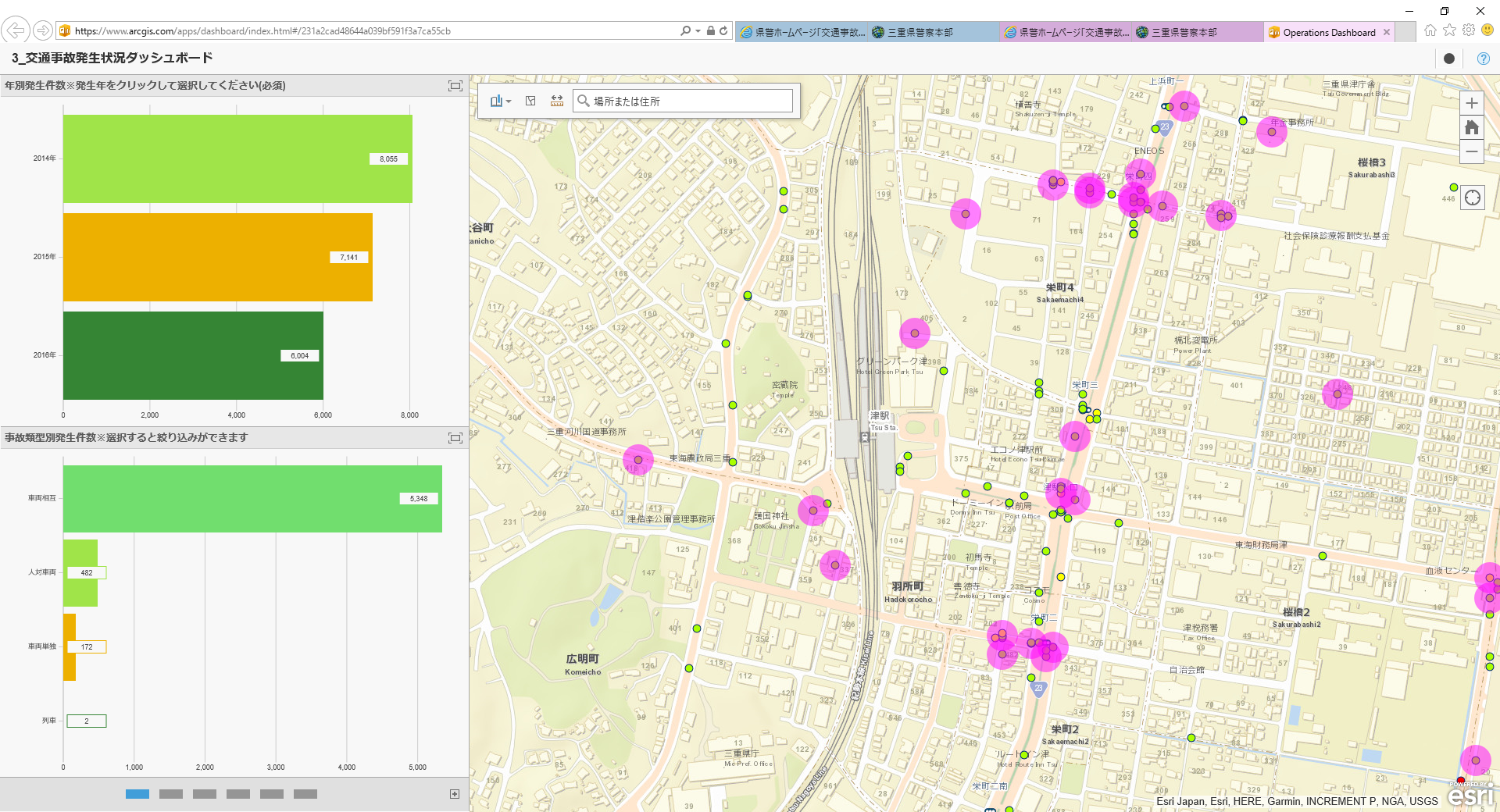Open the address bar search dropdown
The height and width of the screenshot is (812, 1500).
coord(698,31)
